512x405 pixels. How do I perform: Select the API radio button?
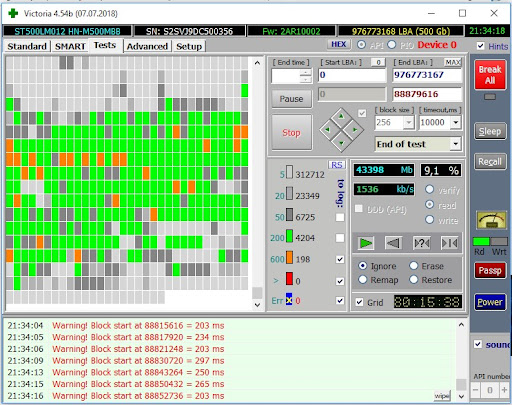pos(361,44)
